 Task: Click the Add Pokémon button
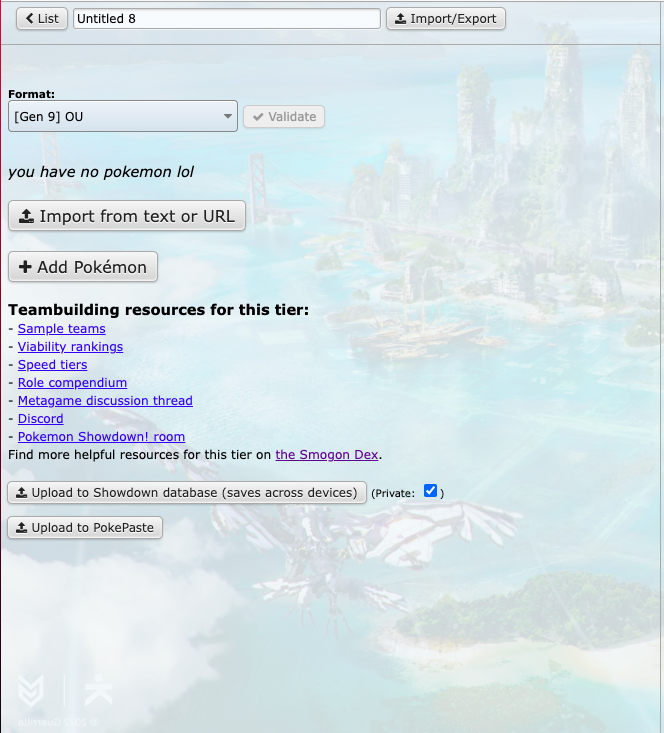pyautogui.click(x=83, y=267)
